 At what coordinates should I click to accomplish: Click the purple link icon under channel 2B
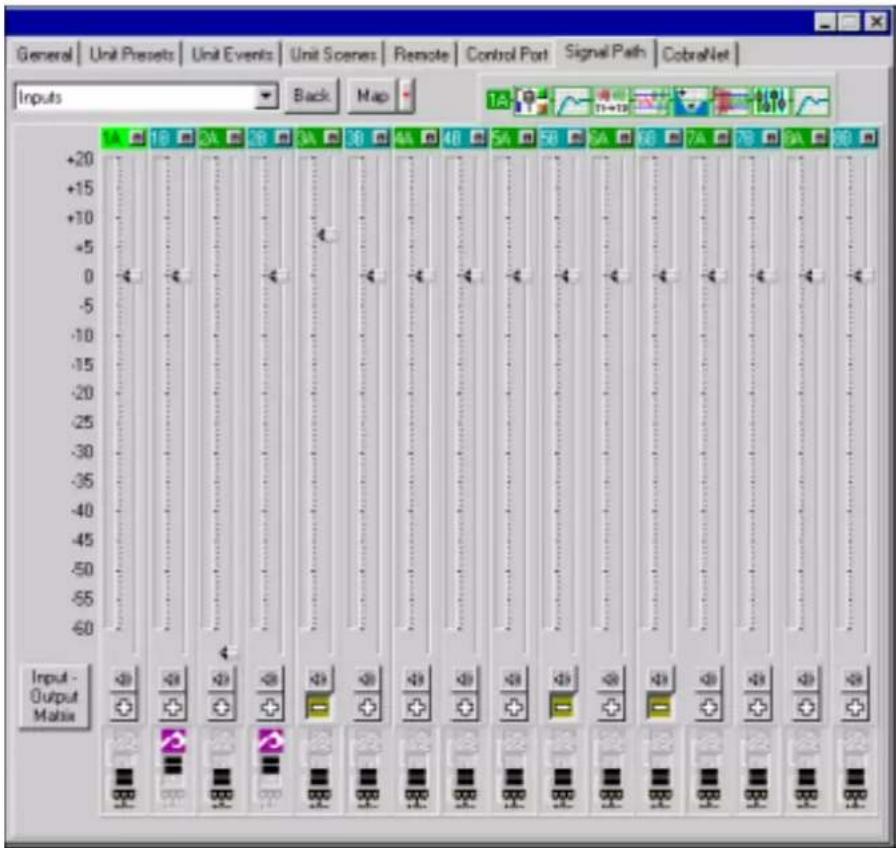pyautogui.click(x=270, y=741)
